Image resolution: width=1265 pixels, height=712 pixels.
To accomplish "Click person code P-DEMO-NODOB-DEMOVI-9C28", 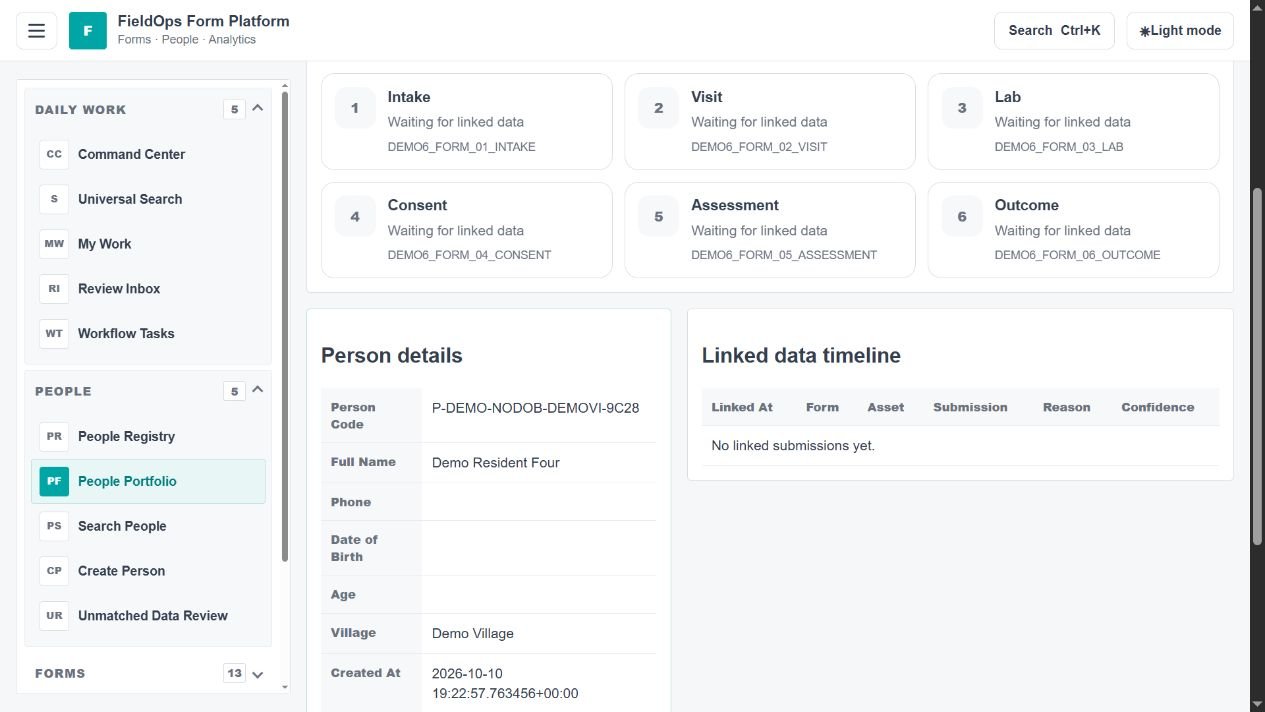I will (x=535, y=408).
